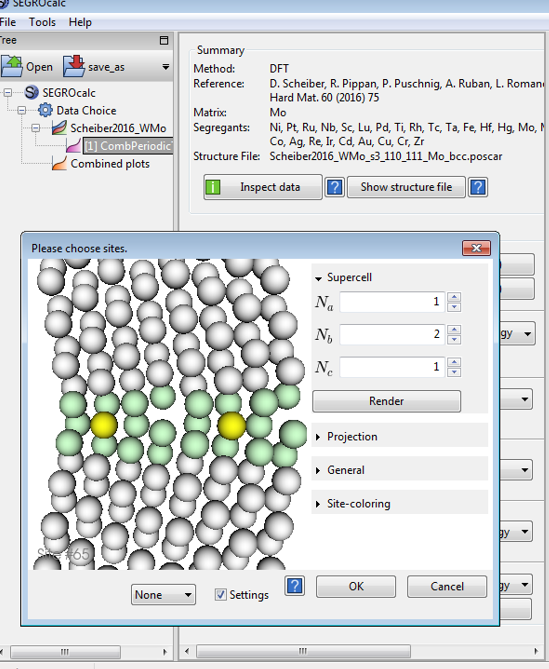Increase the Nc value with up arrow
The width and height of the screenshot is (549, 669).
(454, 362)
